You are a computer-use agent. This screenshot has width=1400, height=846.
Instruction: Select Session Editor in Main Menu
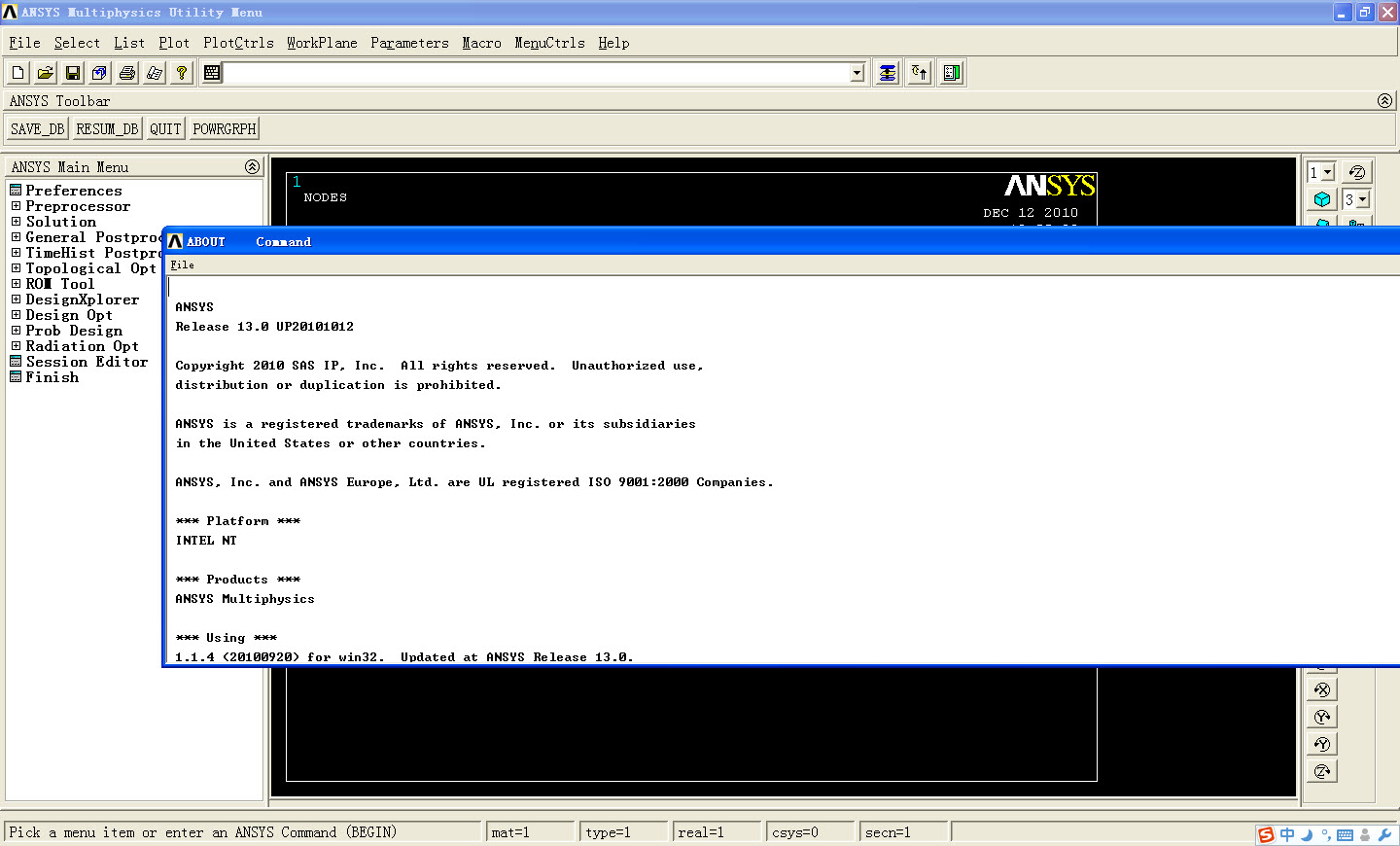point(87,362)
